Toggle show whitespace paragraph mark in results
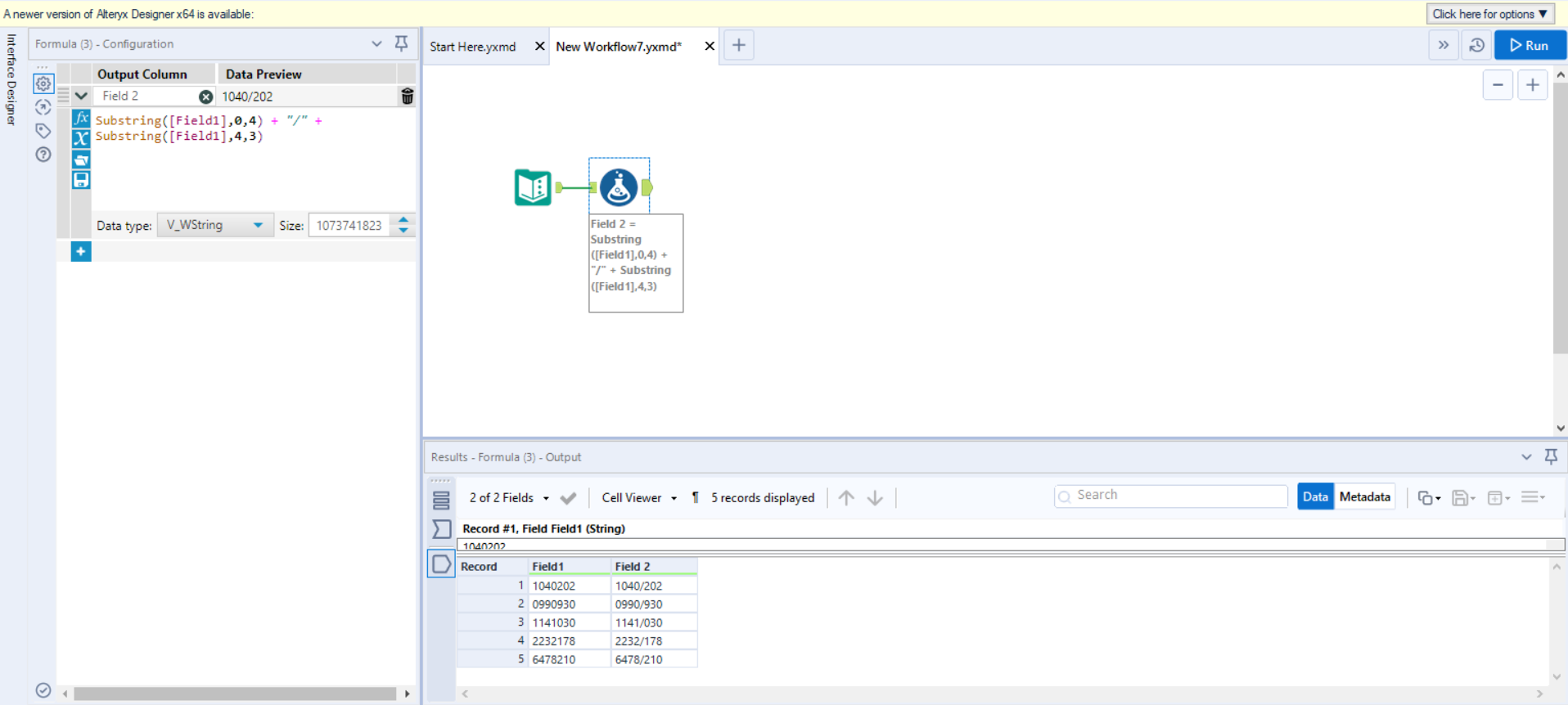Image resolution: width=1568 pixels, height=705 pixels. click(x=695, y=497)
